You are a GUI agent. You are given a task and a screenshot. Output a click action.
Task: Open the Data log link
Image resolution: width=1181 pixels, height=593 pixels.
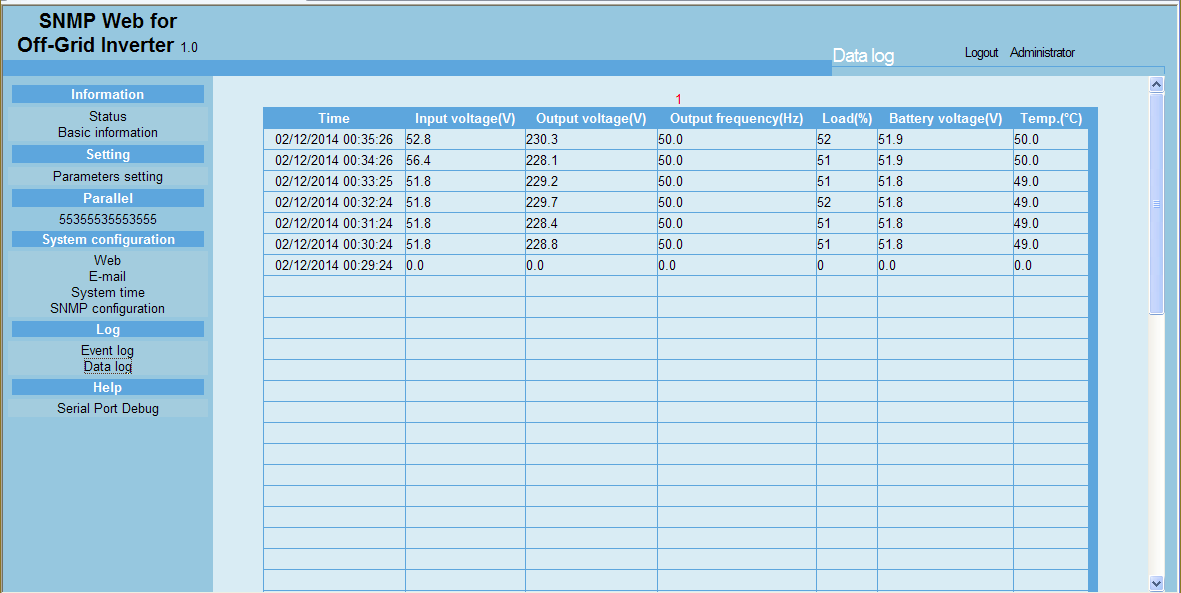(x=108, y=367)
